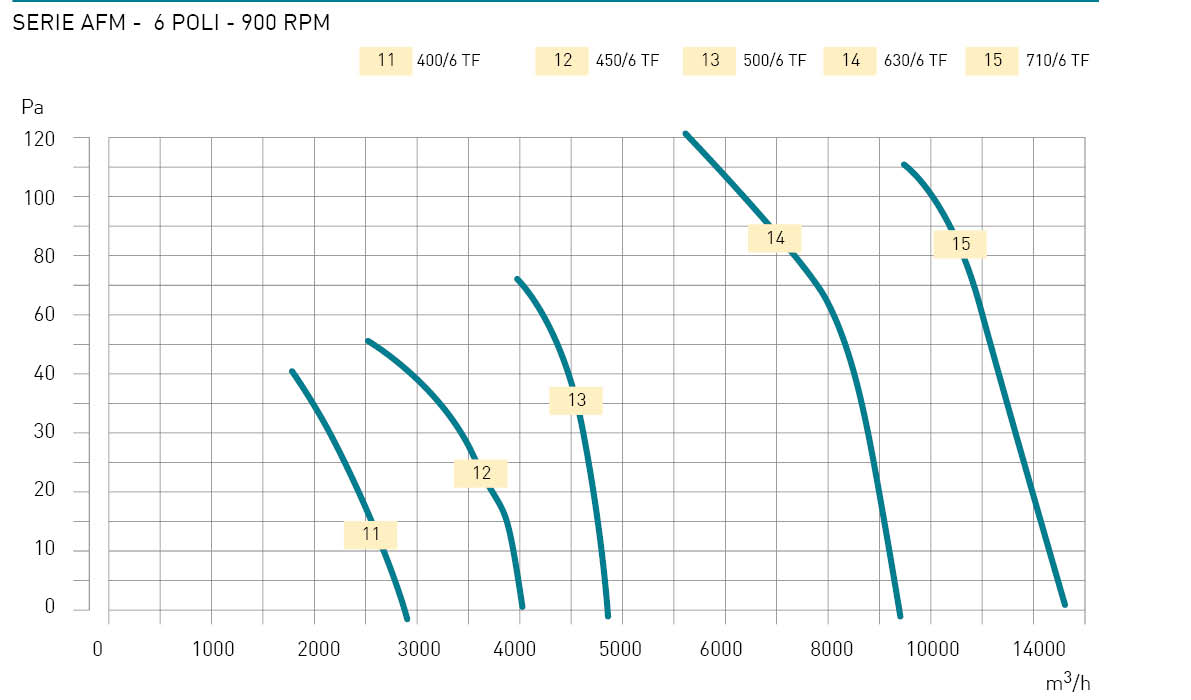Viewport: 1191px width, 700px height.
Task: Click the legend swatch numbered 11
Action: (x=386, y=61)
